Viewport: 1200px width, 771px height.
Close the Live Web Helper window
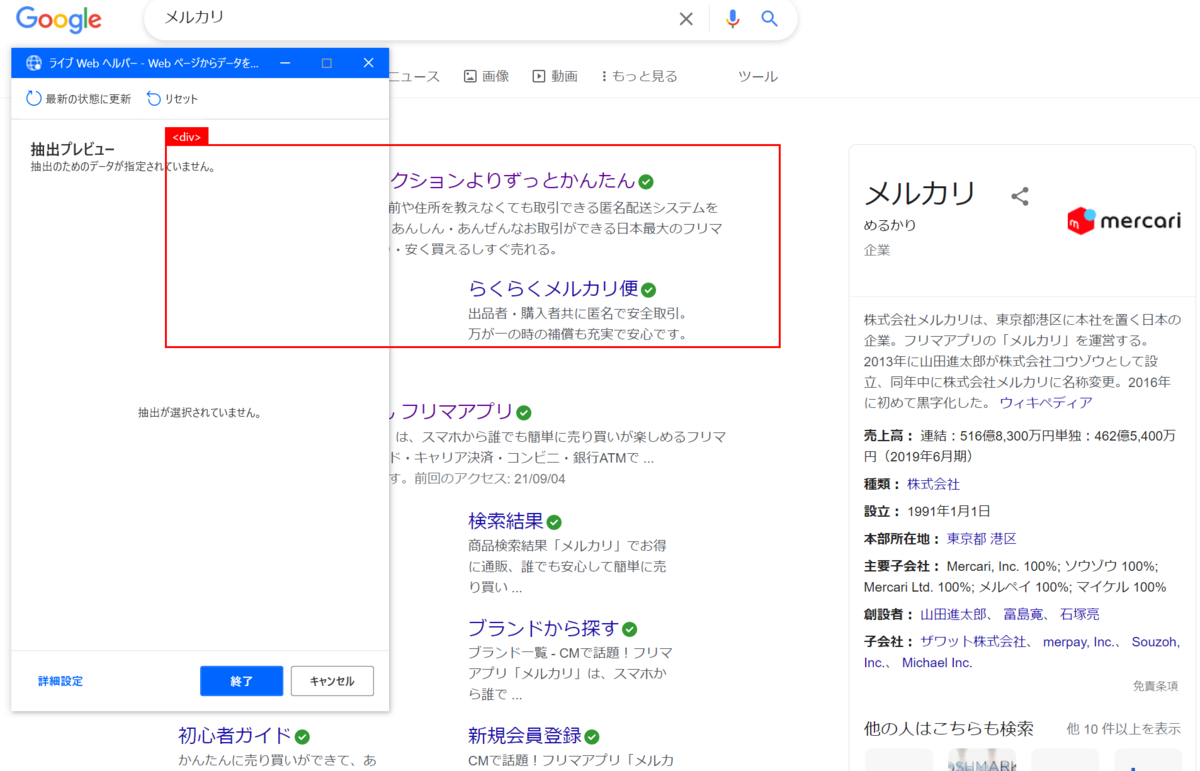click(x=368, y=63)
